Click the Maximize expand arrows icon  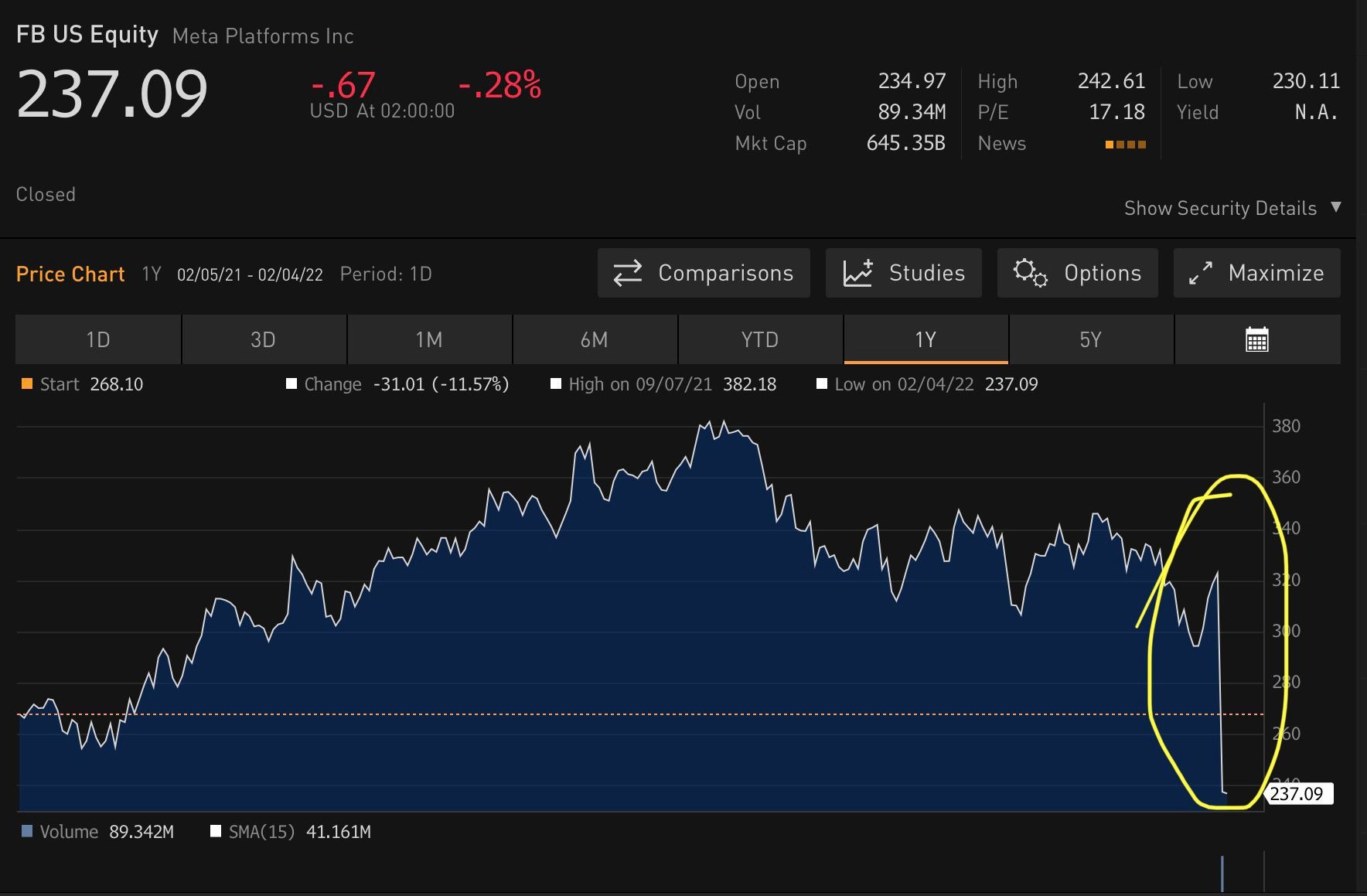(1200, 273)
